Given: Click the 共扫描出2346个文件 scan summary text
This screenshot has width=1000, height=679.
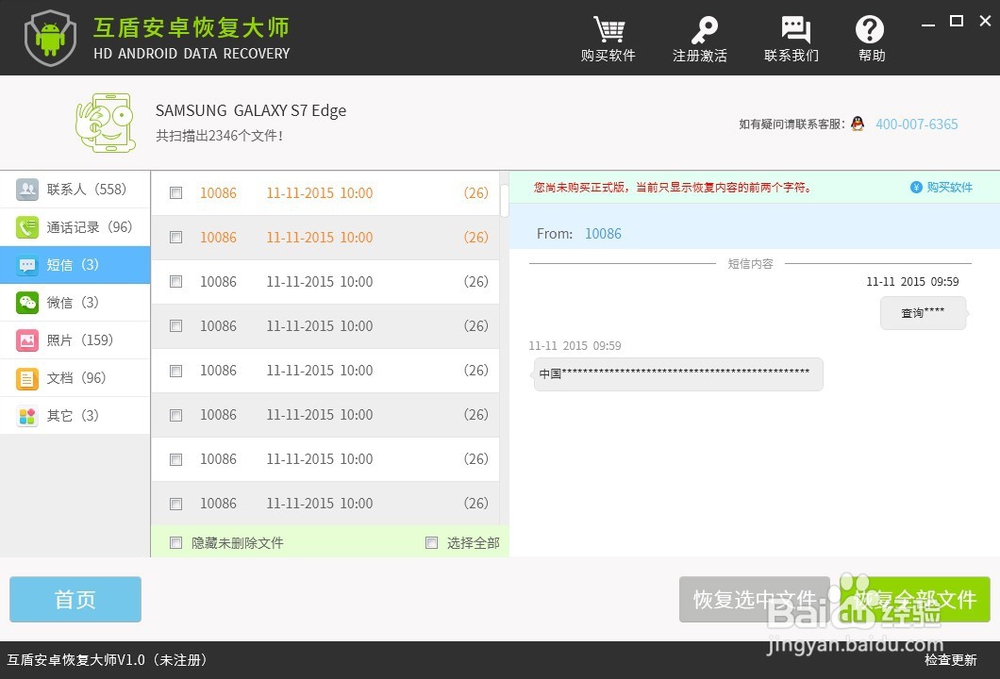Looking at the screenshot, I should 219,135.
